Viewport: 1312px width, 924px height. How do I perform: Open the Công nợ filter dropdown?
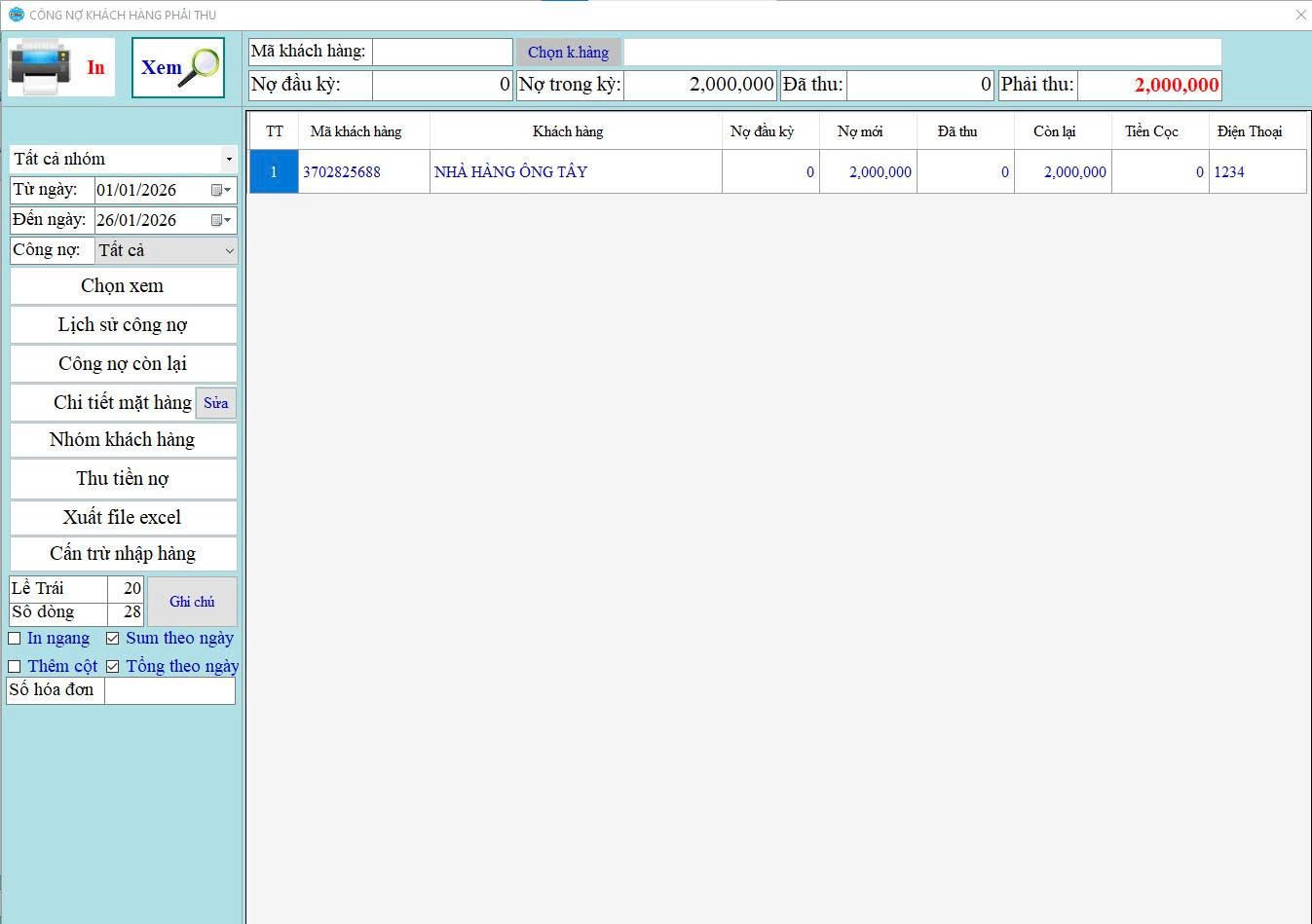(229, 250)
